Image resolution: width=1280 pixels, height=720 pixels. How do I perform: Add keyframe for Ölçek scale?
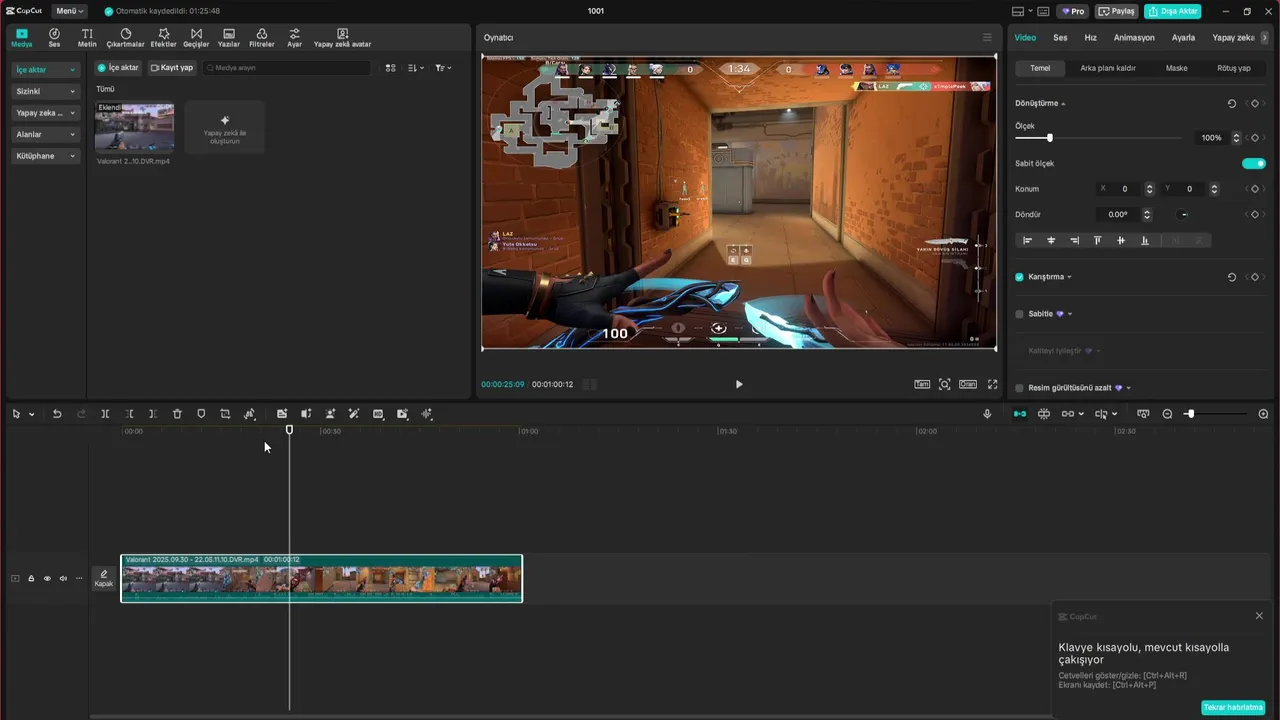point(1255,138)
